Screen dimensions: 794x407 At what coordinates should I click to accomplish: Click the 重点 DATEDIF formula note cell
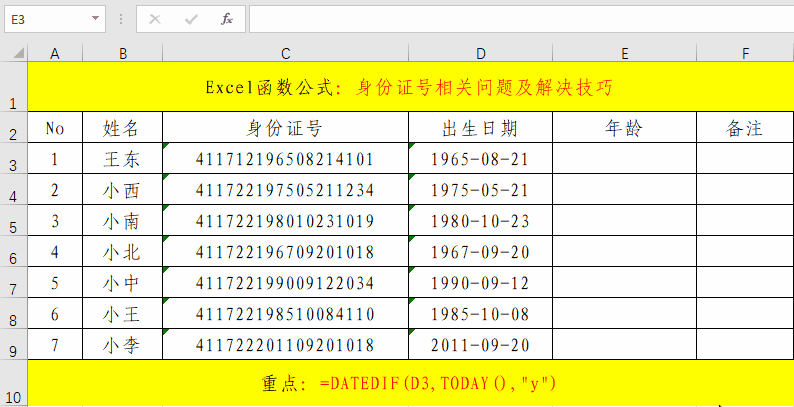point(411,383)
